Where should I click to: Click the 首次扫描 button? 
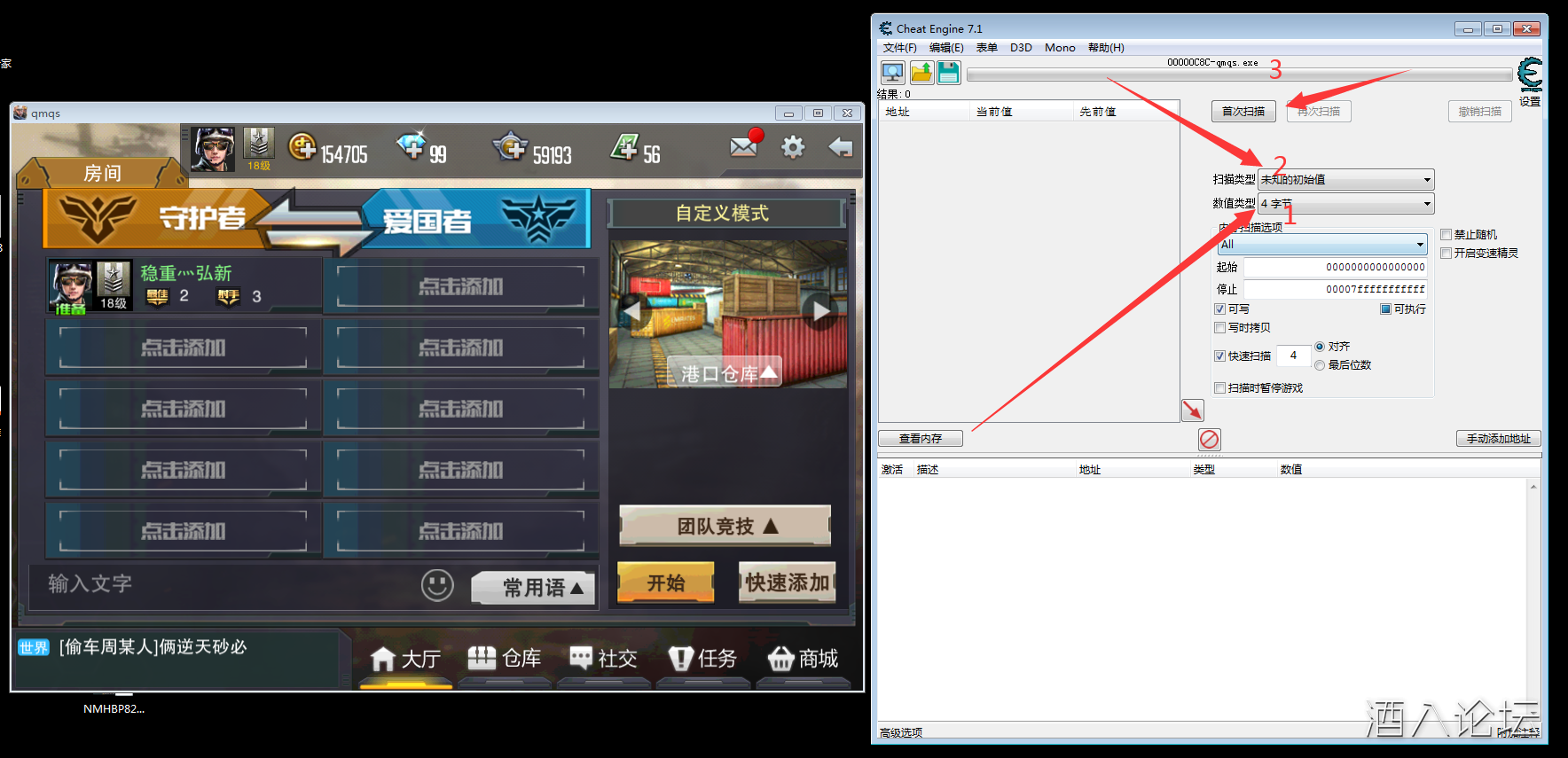1243,112
